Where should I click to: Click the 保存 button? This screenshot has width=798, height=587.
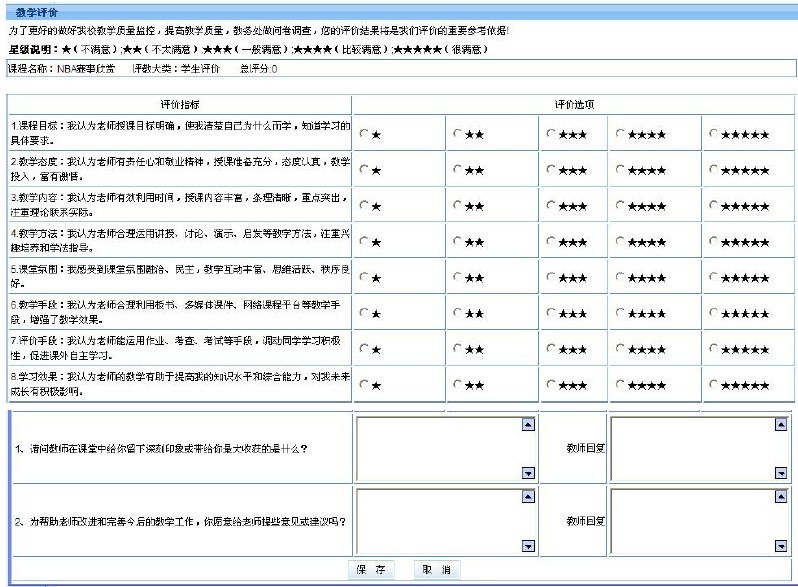(x=370, y=569)
